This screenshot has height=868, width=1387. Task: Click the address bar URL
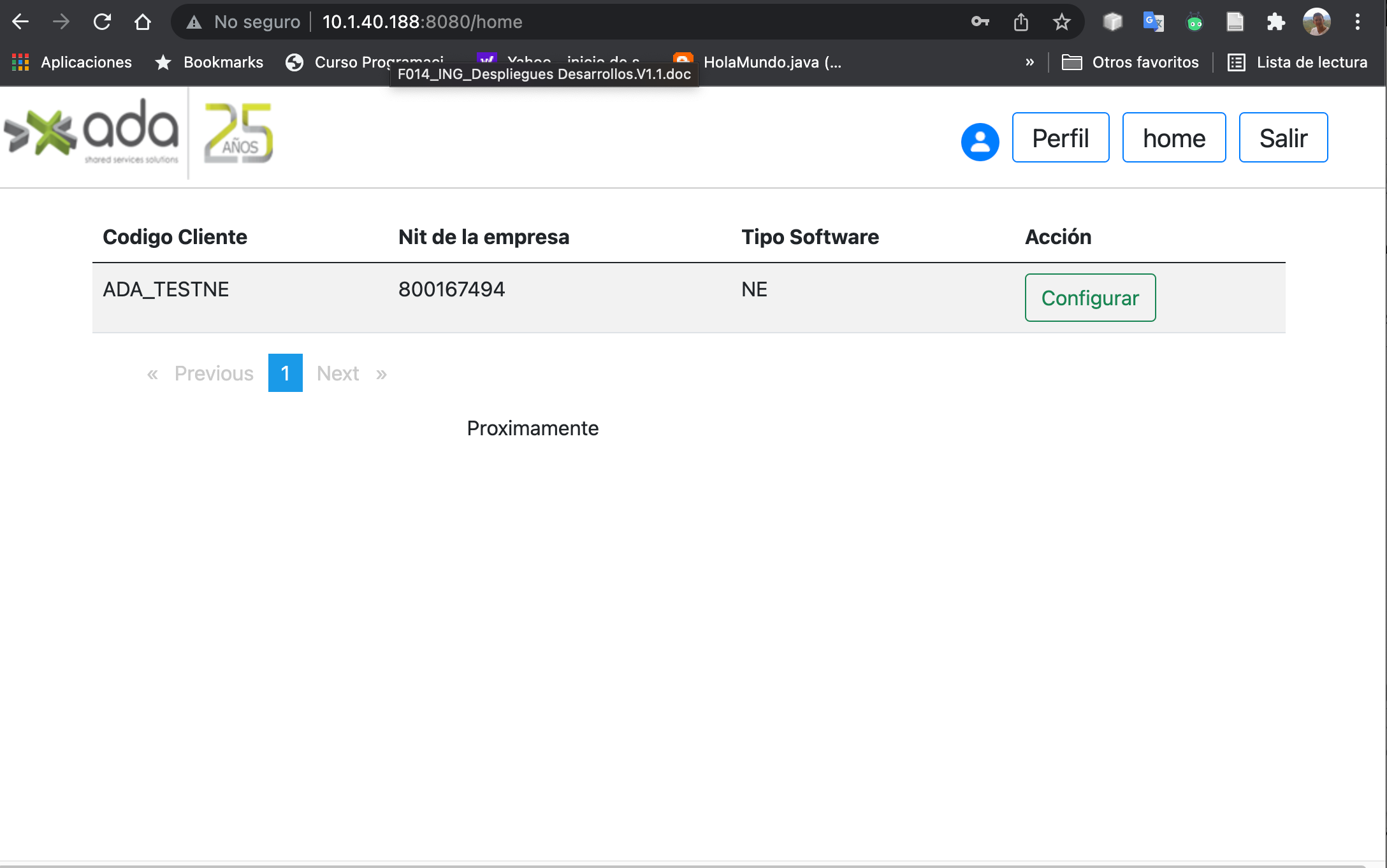422,22
